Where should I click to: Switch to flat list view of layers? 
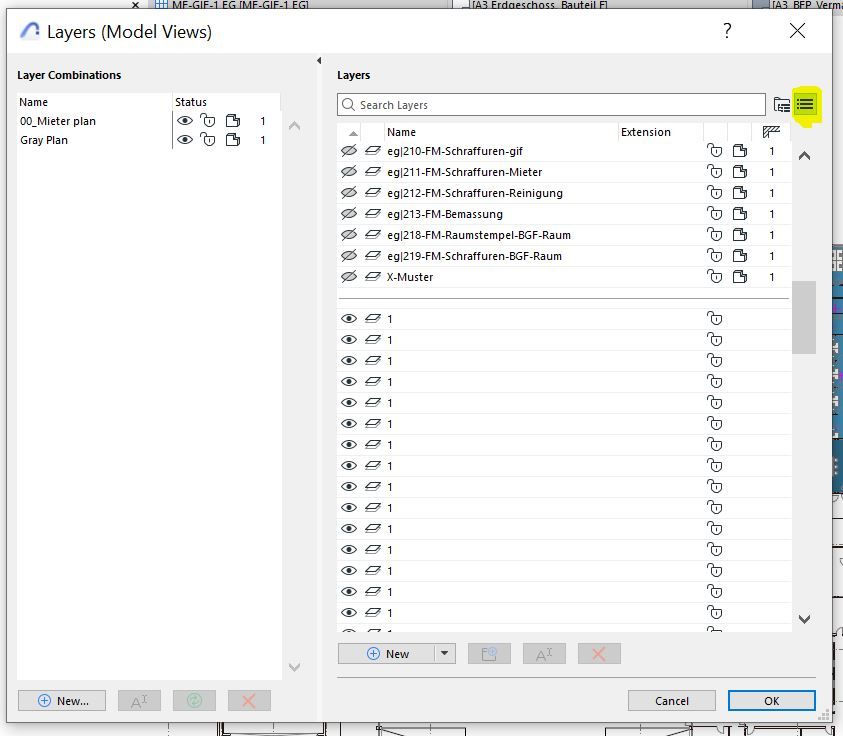(x=805, y=104)
